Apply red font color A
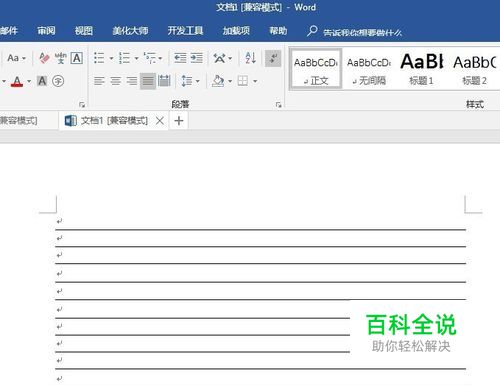 (17, 81)
